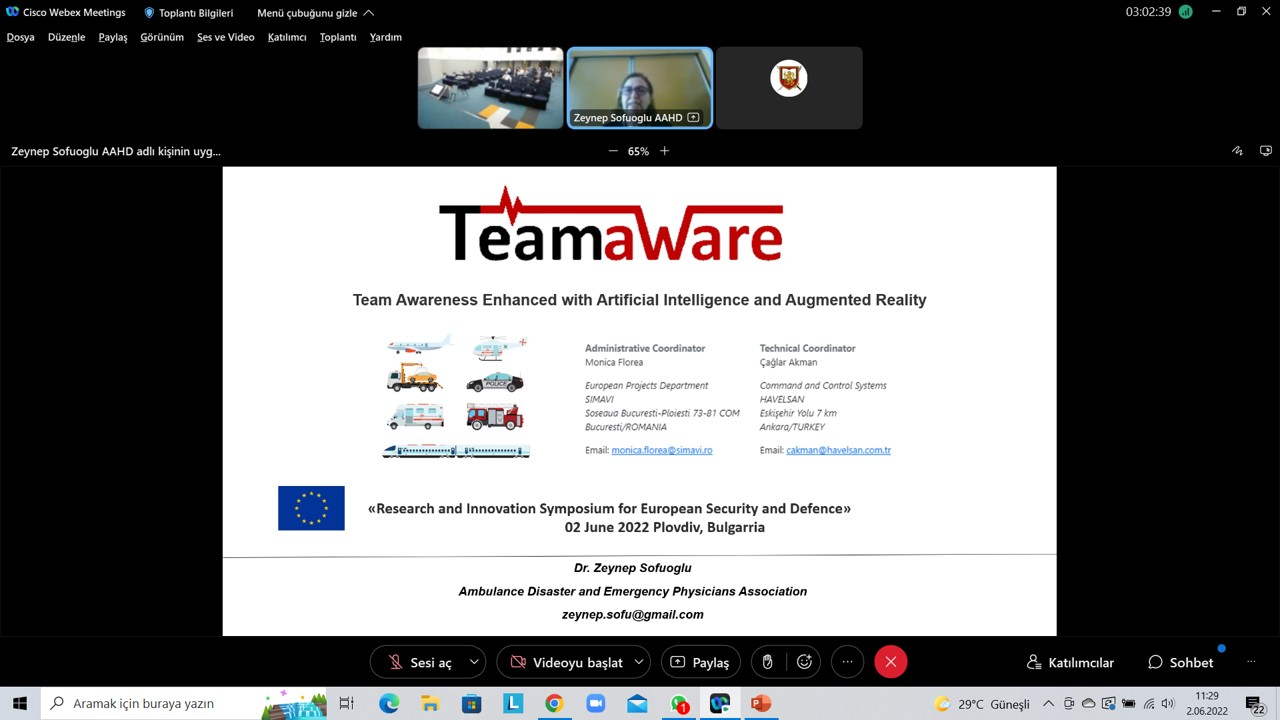1280x720 pixels.
Task: Click the battery tray icon
Action: pos(1129,704)
